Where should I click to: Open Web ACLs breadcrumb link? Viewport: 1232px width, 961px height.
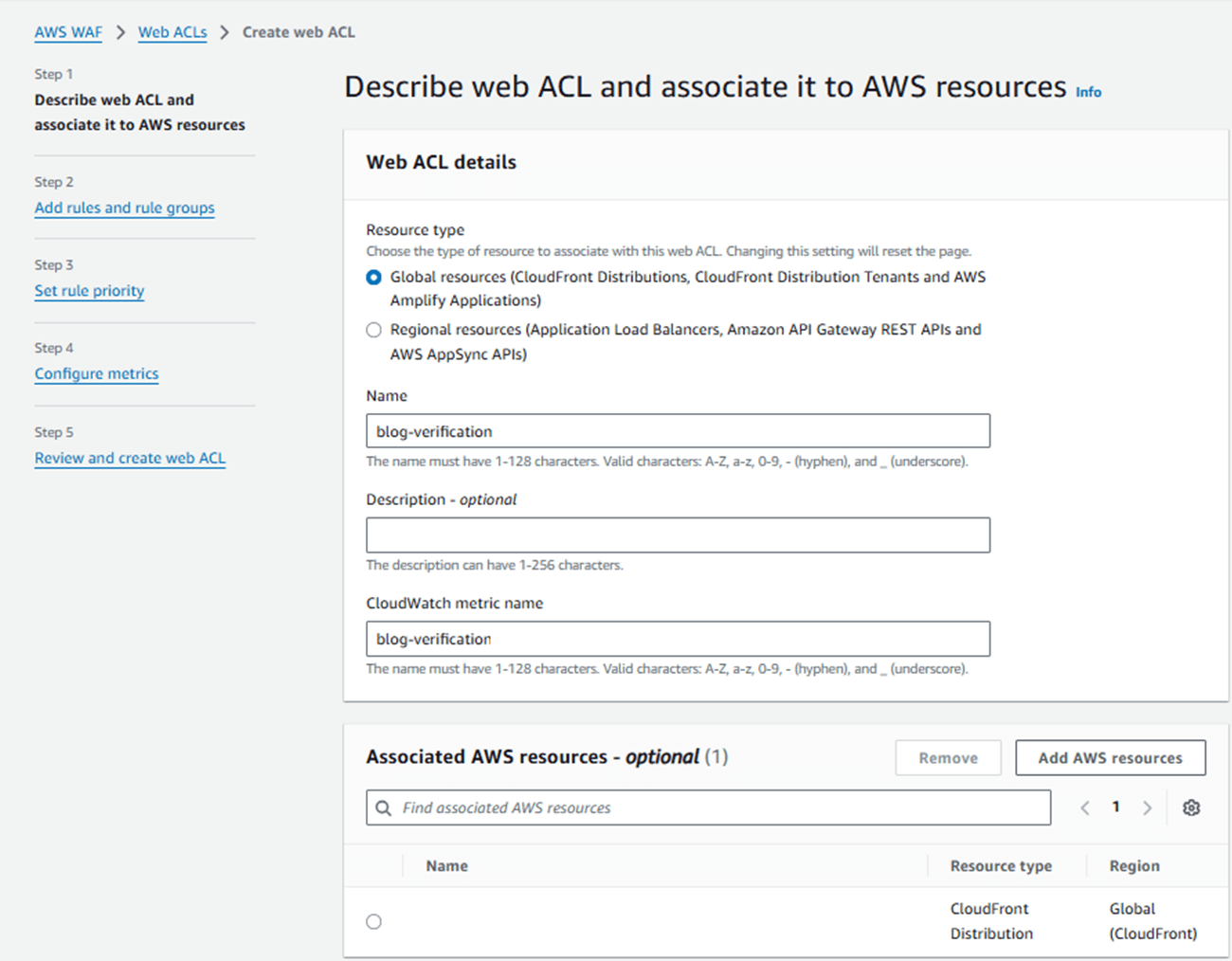pos(172,32)
